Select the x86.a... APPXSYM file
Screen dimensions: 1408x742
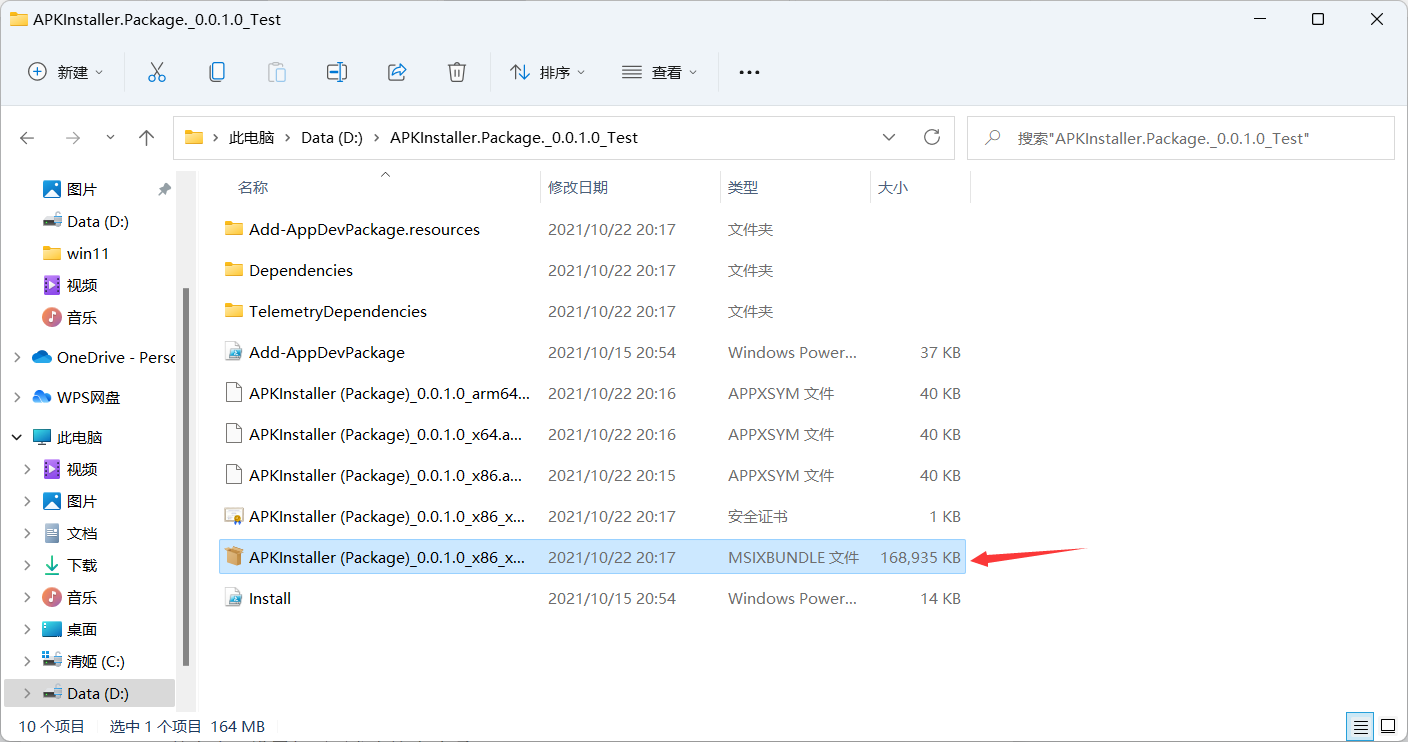click(592, 475)
